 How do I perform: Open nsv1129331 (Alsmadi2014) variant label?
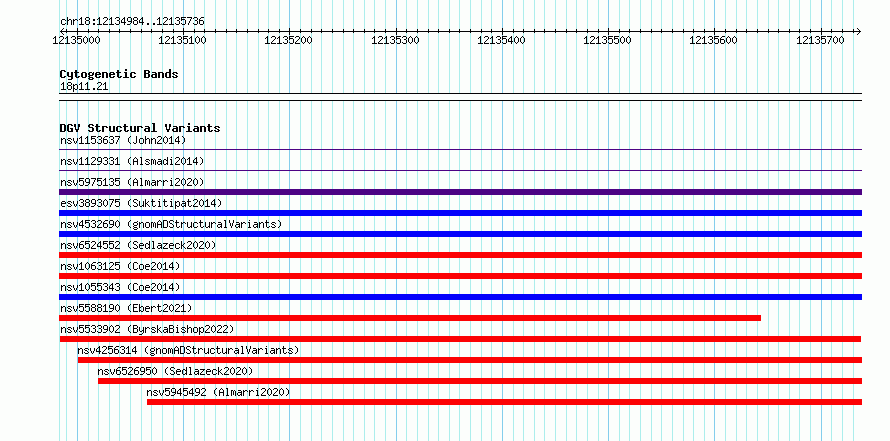coord(132,161)
